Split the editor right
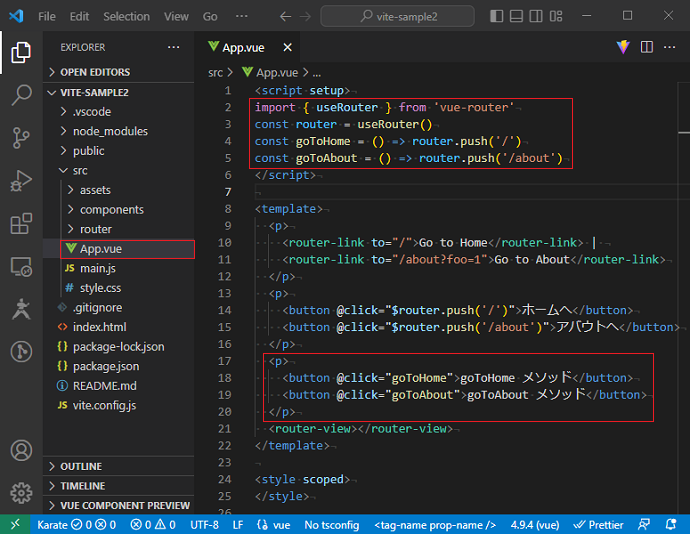 pyautogui.click(x=646, y=47)
